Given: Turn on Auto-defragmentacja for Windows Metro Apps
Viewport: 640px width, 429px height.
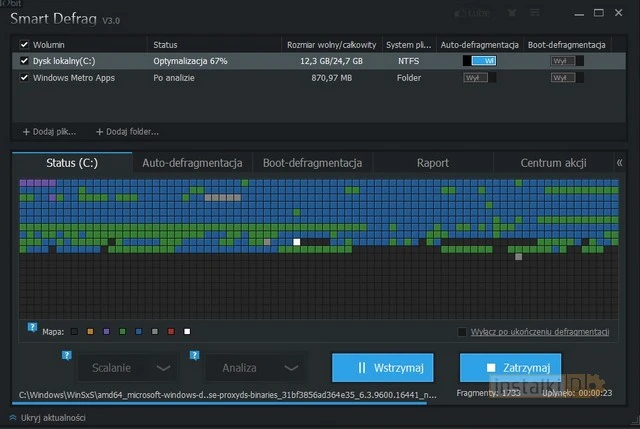Looking at the screenshot, I should click(480, 78).
